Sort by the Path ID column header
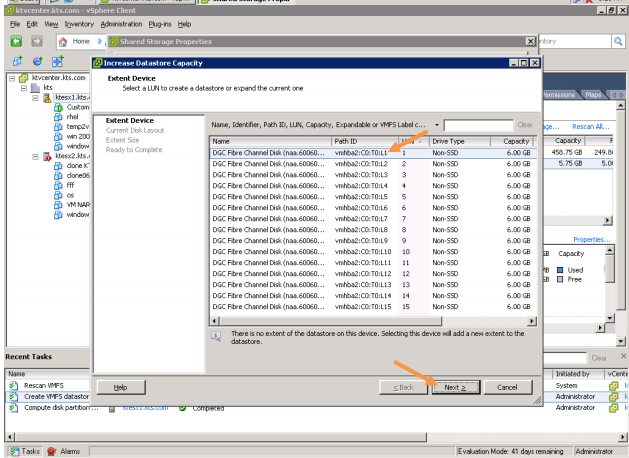Viewport: 629px width, 458px height. click(x=365, y=141)
